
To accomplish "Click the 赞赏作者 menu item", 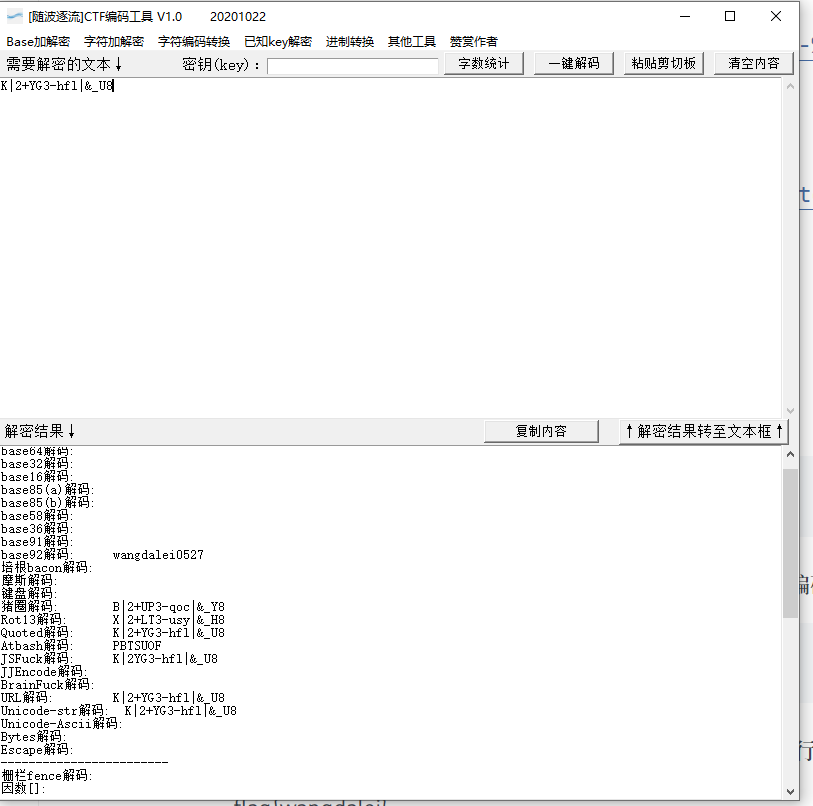I will 471,41.
